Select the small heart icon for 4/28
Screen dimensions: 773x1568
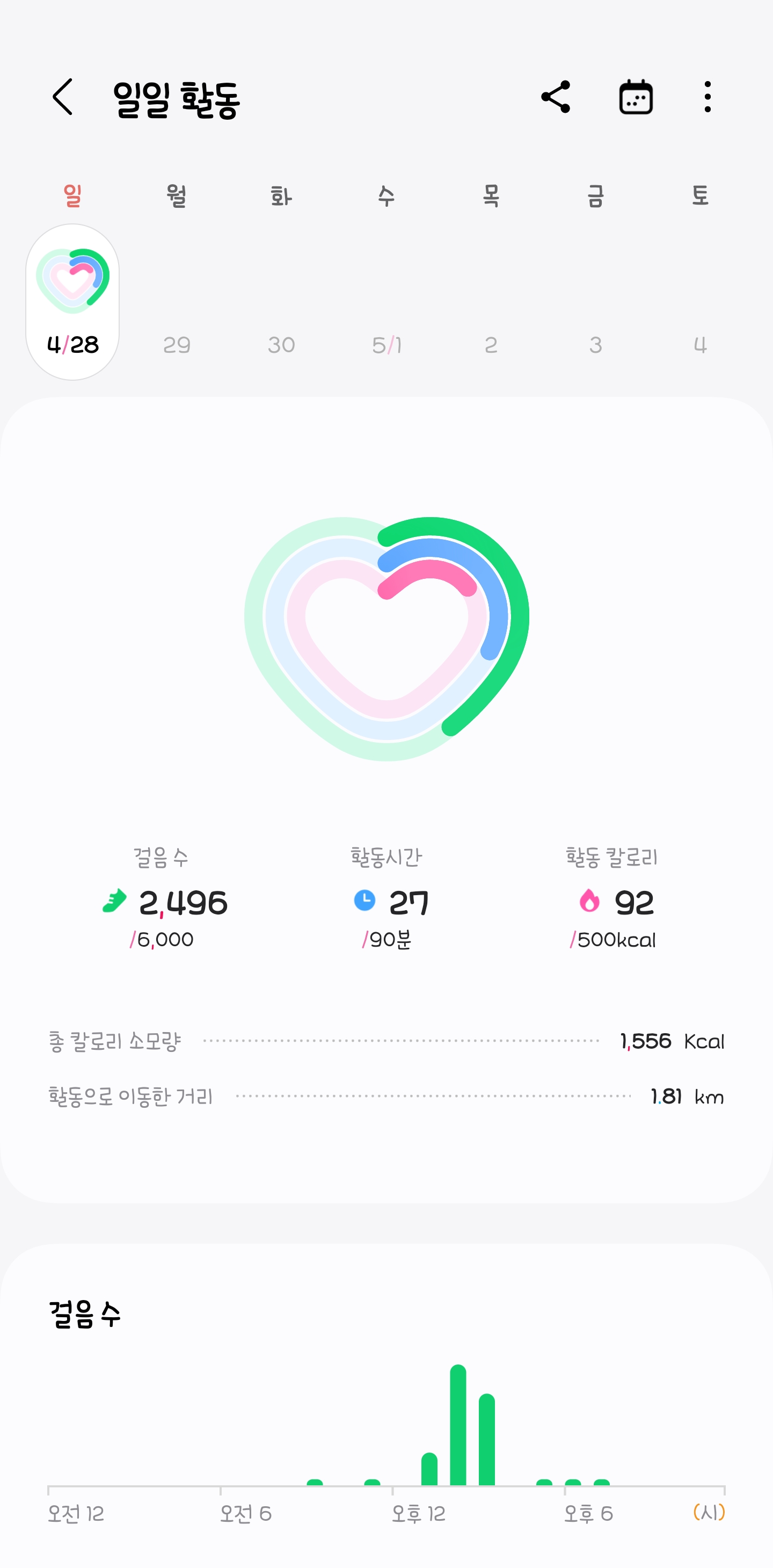[72, 281]
